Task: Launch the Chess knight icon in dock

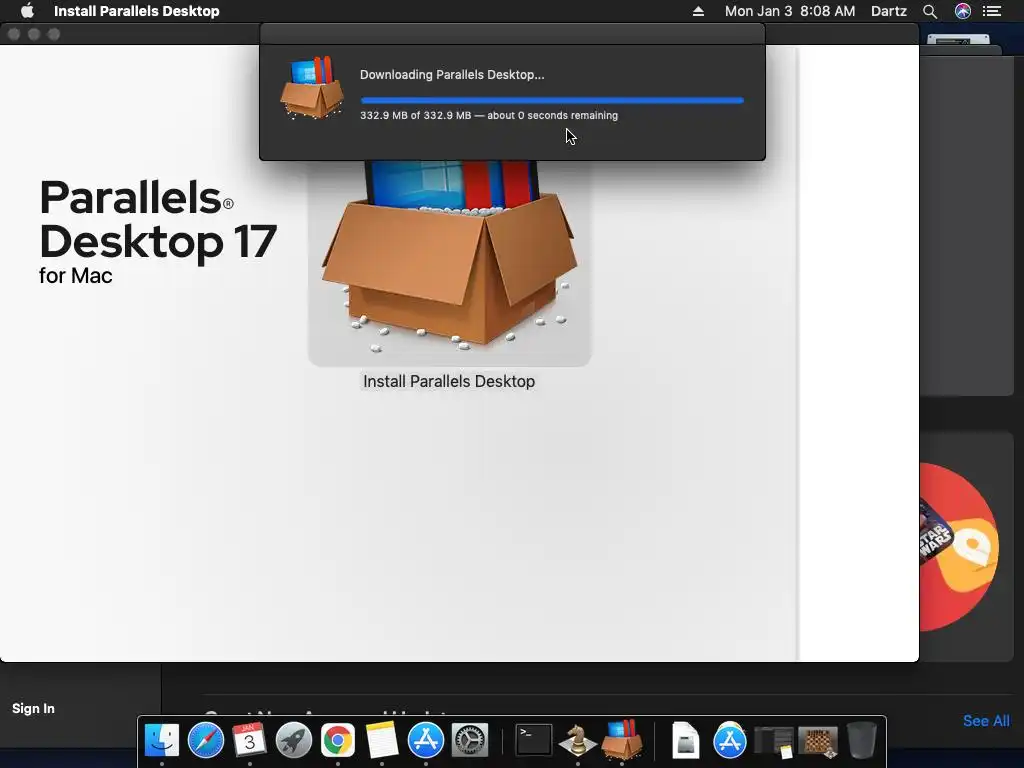Action: (577, 741)
